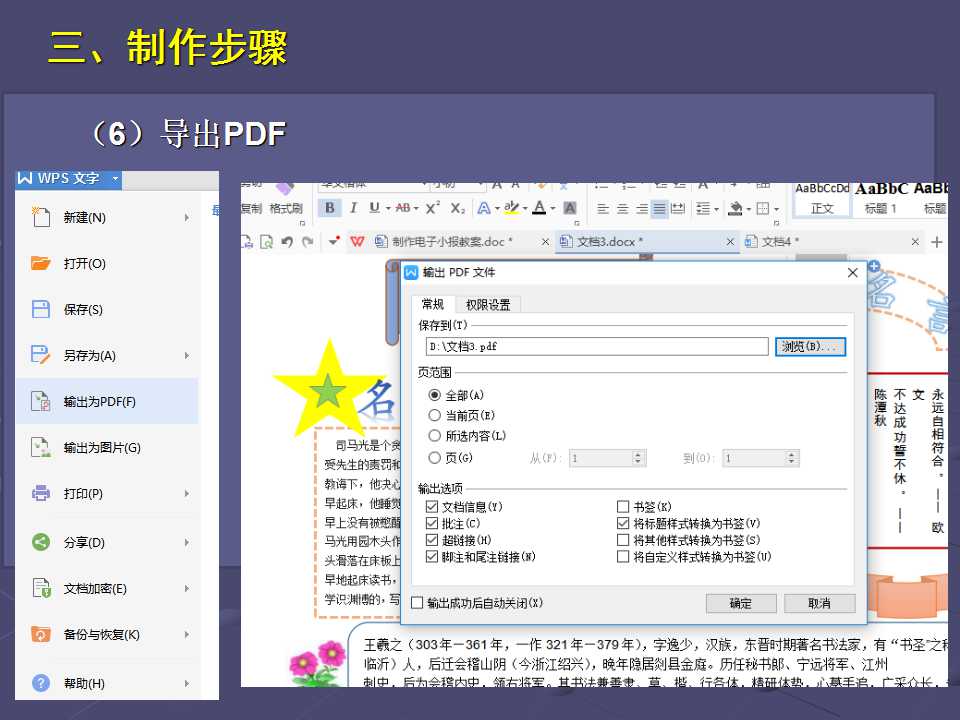Click the Bold formatting icon
The width and height of the screenshot is (960, 720).
(x=329, y=208)
